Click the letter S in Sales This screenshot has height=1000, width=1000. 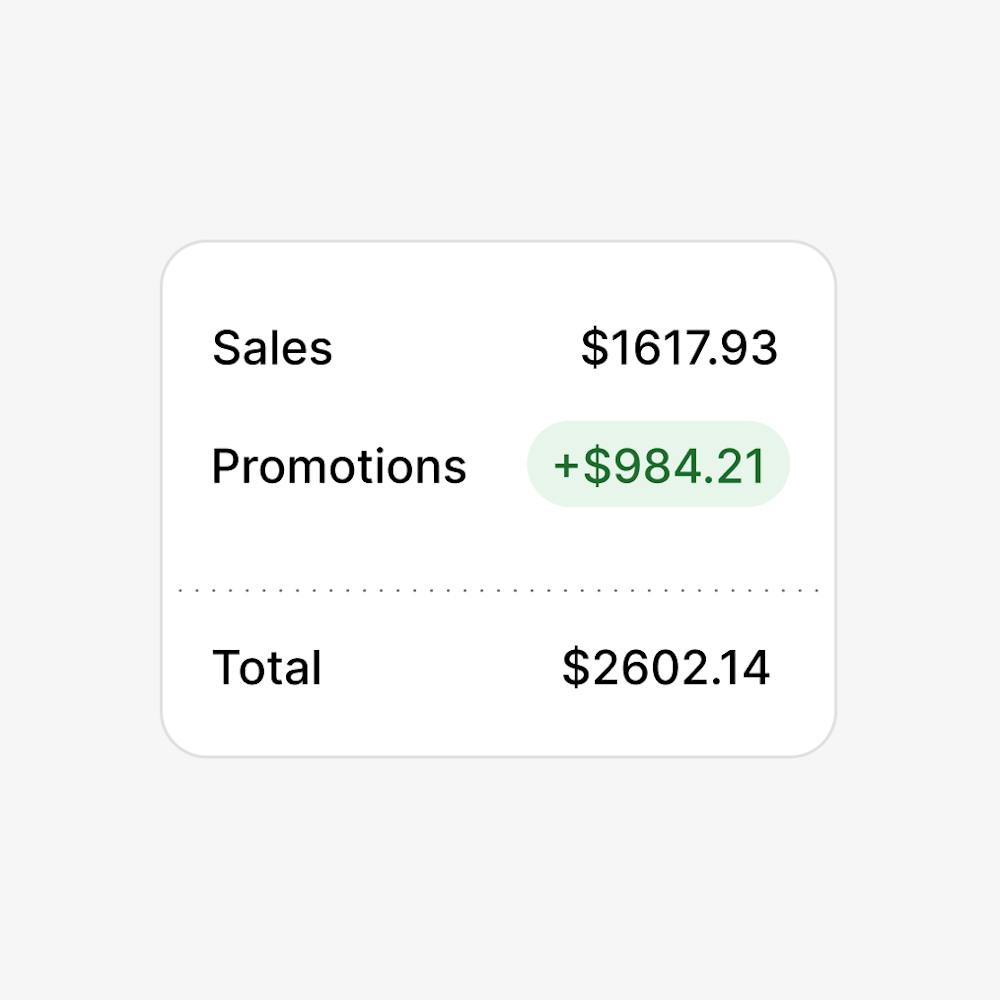227,348
